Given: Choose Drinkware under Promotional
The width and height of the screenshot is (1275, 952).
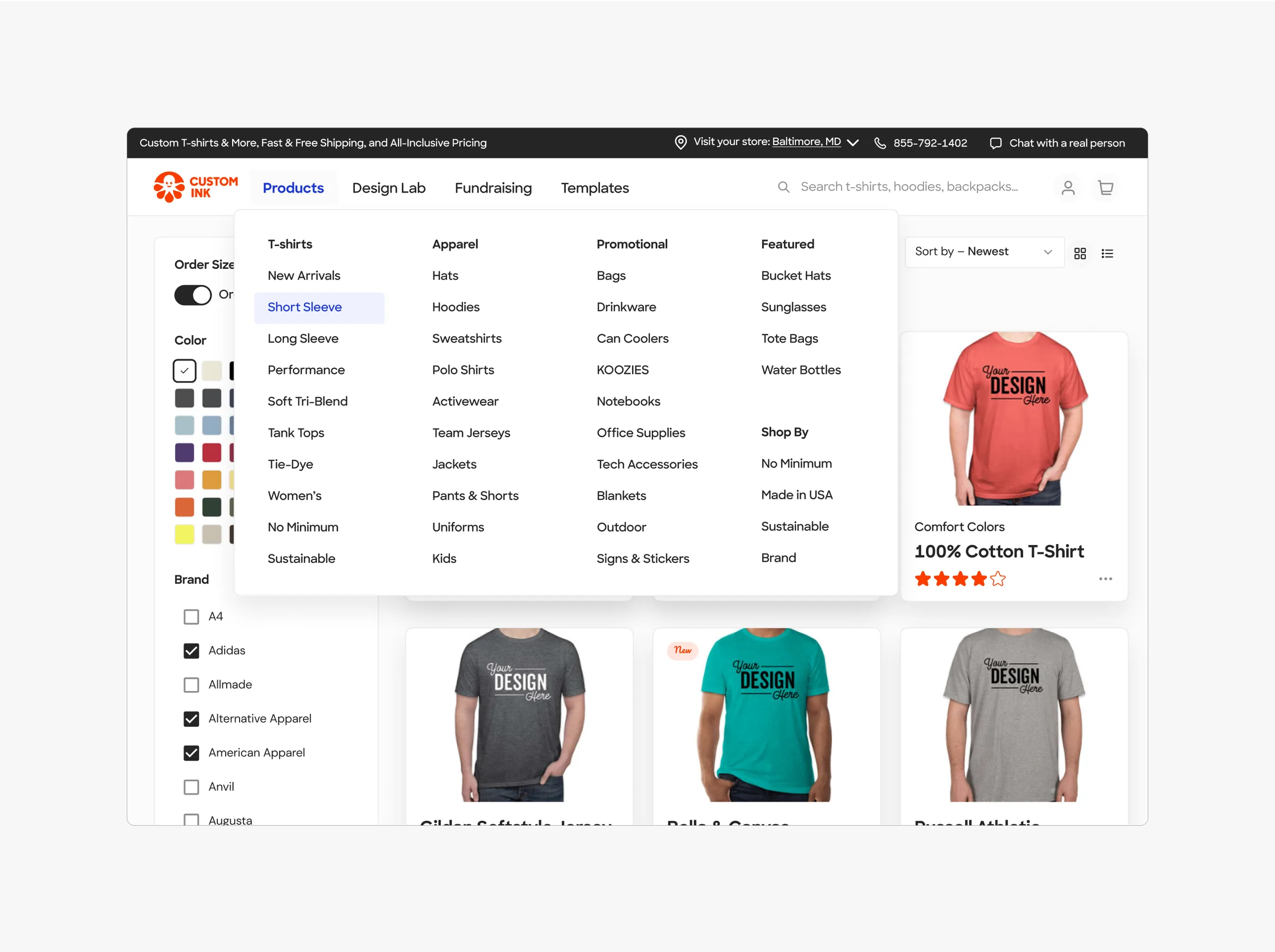Looking at the screenshot, I should 626,307.
